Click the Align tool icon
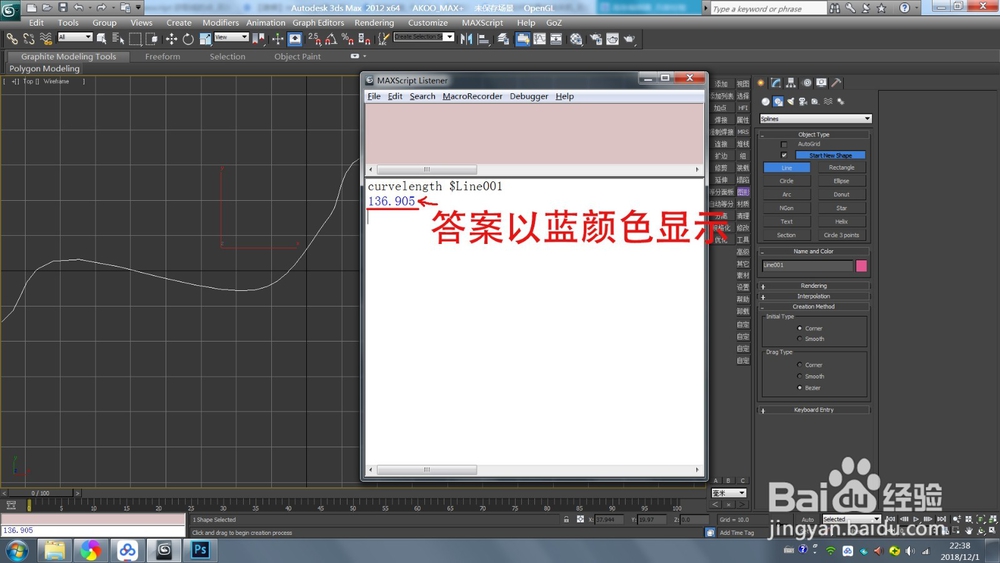1000x563 pixels. pos(483,39)
